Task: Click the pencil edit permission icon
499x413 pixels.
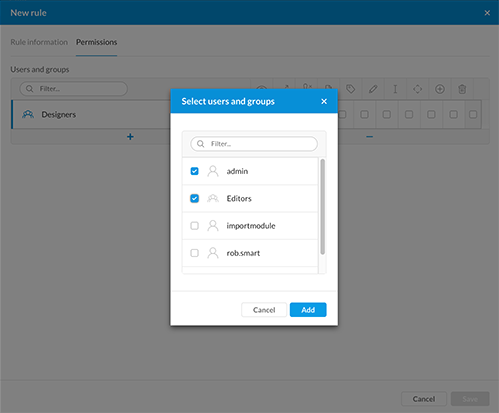Action: tap(373, 89)
